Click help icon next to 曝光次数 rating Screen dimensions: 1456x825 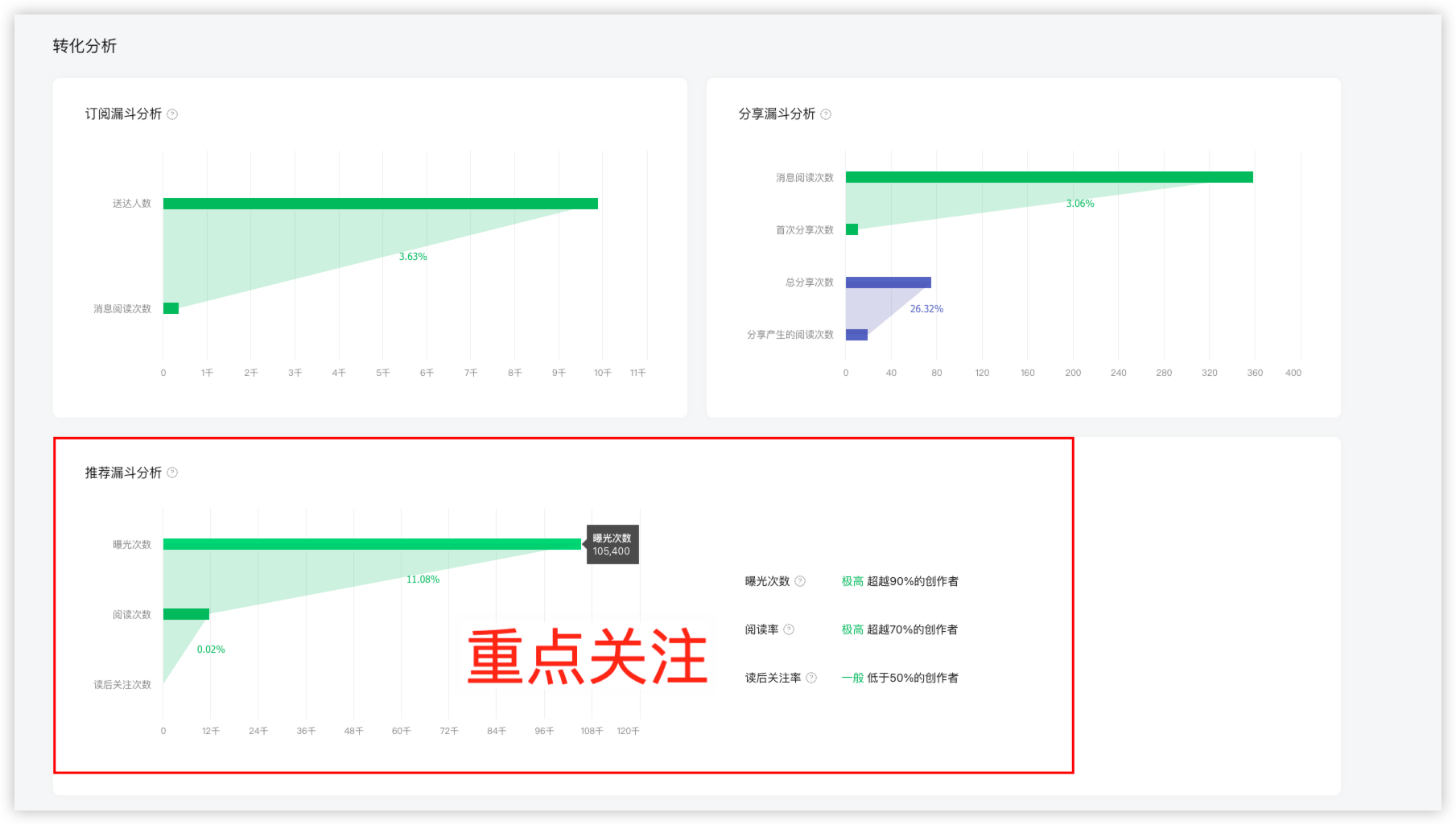(x=800, y=581)
